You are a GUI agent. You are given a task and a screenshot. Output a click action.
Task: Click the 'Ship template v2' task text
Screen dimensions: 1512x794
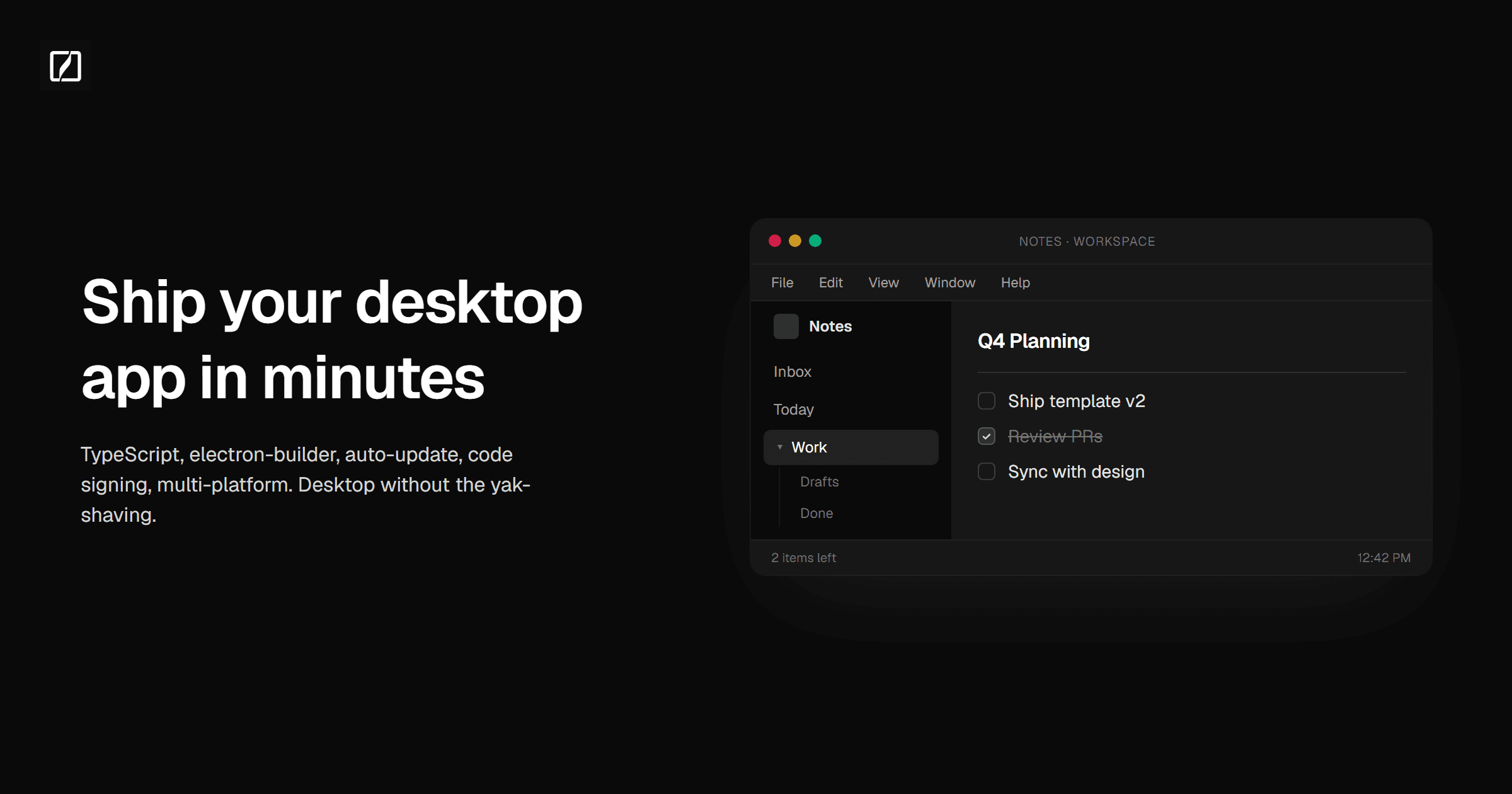click(1077, 401)
